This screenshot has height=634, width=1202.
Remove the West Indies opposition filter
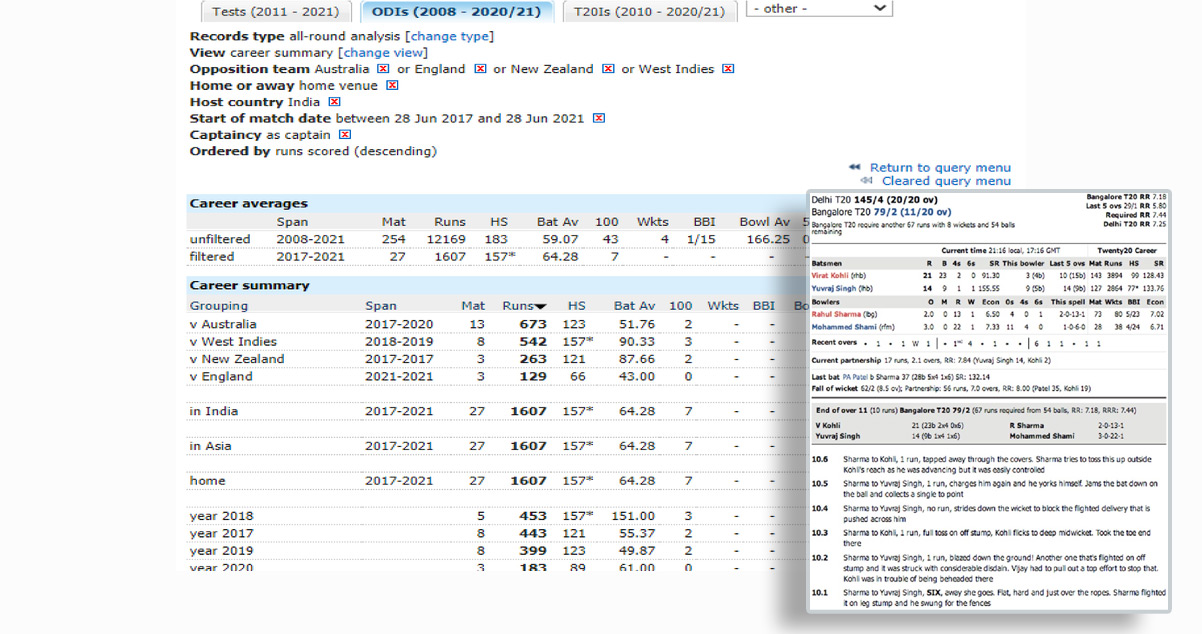728,69
